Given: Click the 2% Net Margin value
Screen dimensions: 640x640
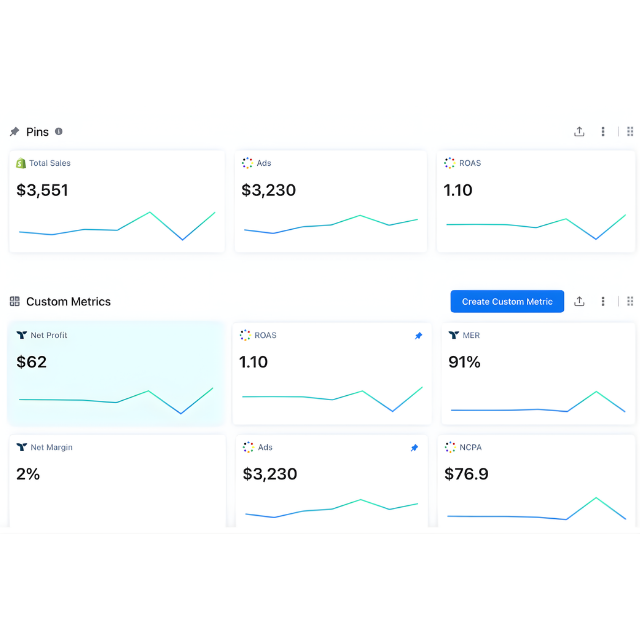Looking at the screenshot, I should pos(28,474).
